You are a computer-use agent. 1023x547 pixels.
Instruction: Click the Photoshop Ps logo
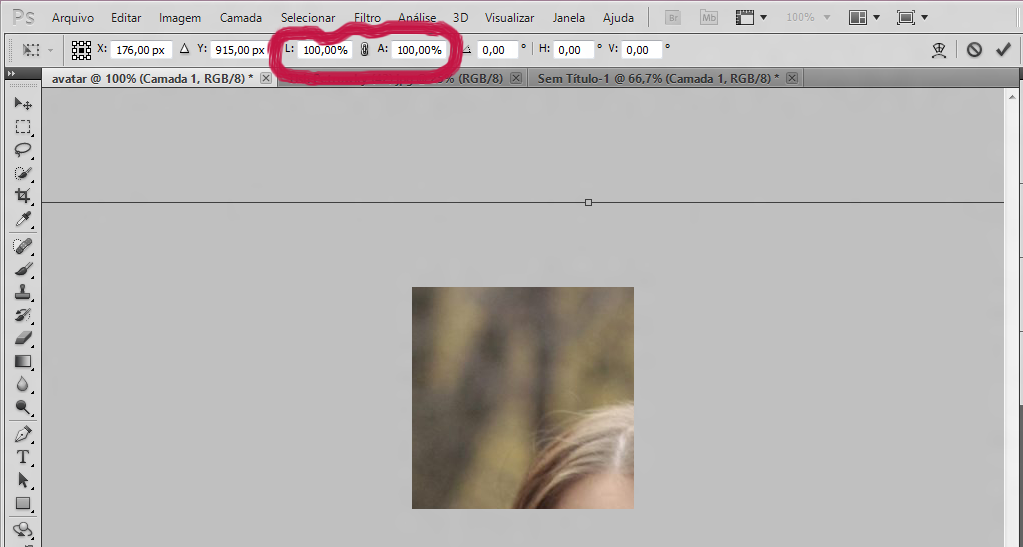23,18
